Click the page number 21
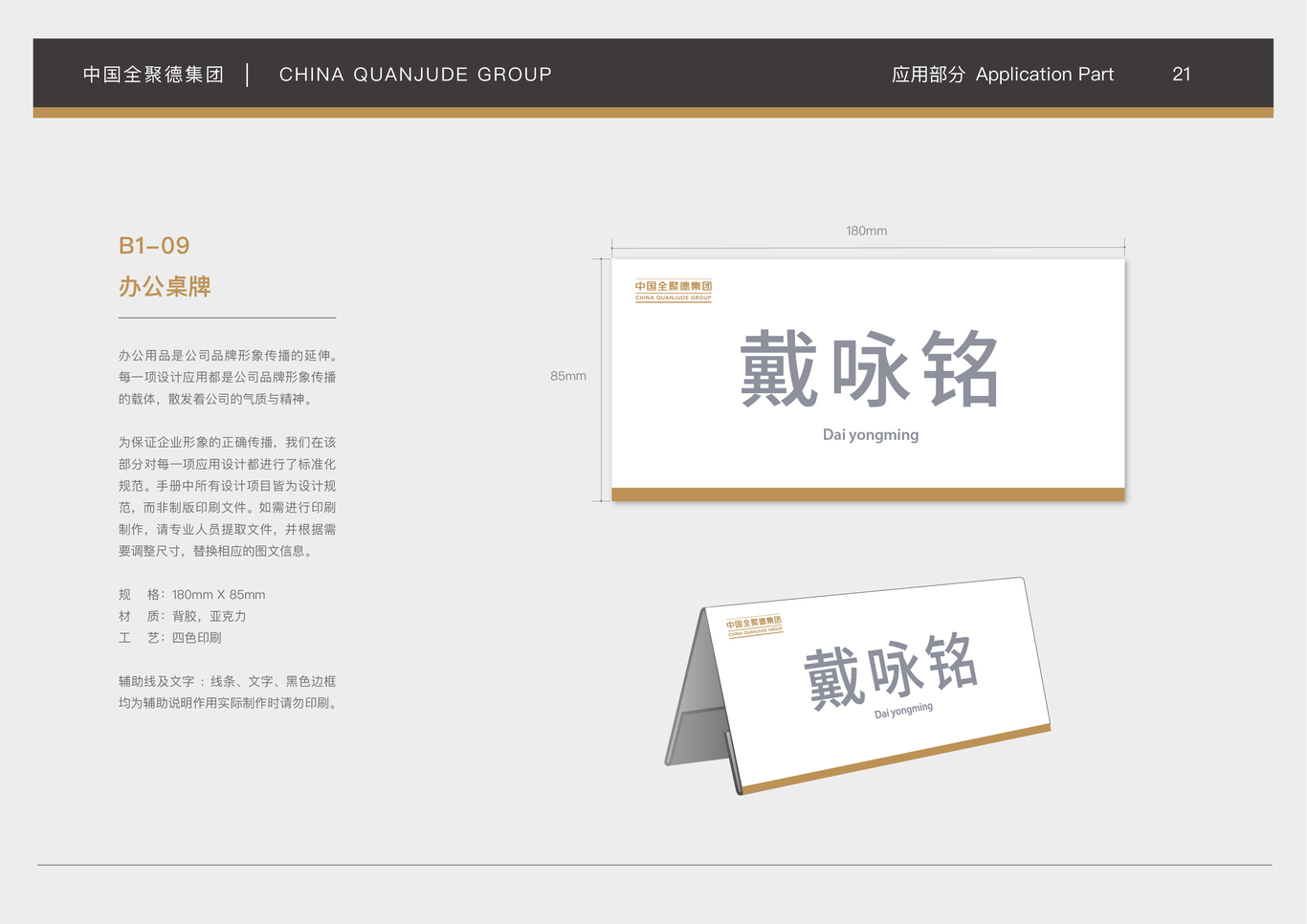 pos(1182,75)
